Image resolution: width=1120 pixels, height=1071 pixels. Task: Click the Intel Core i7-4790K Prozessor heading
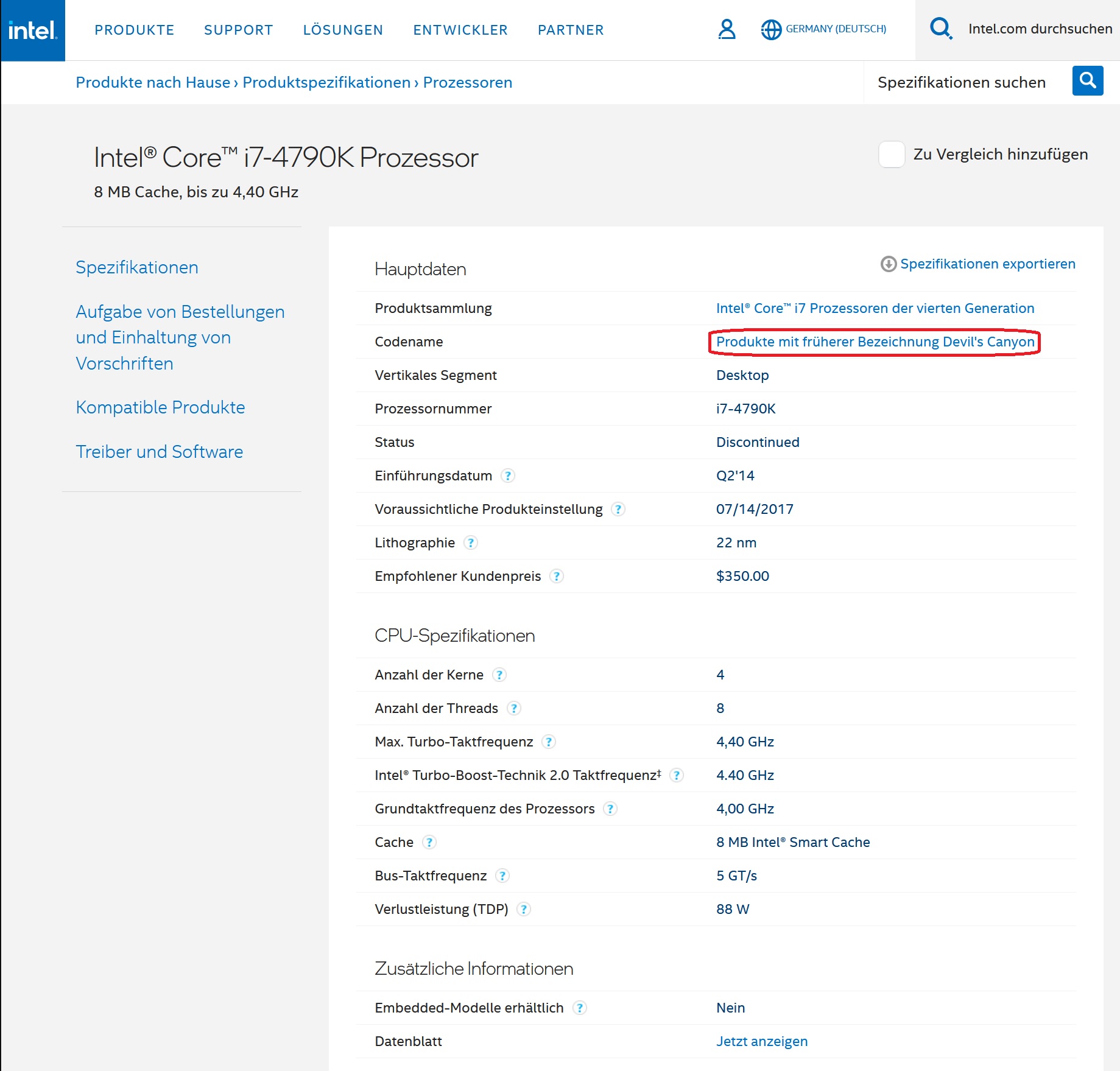(286, 157)
